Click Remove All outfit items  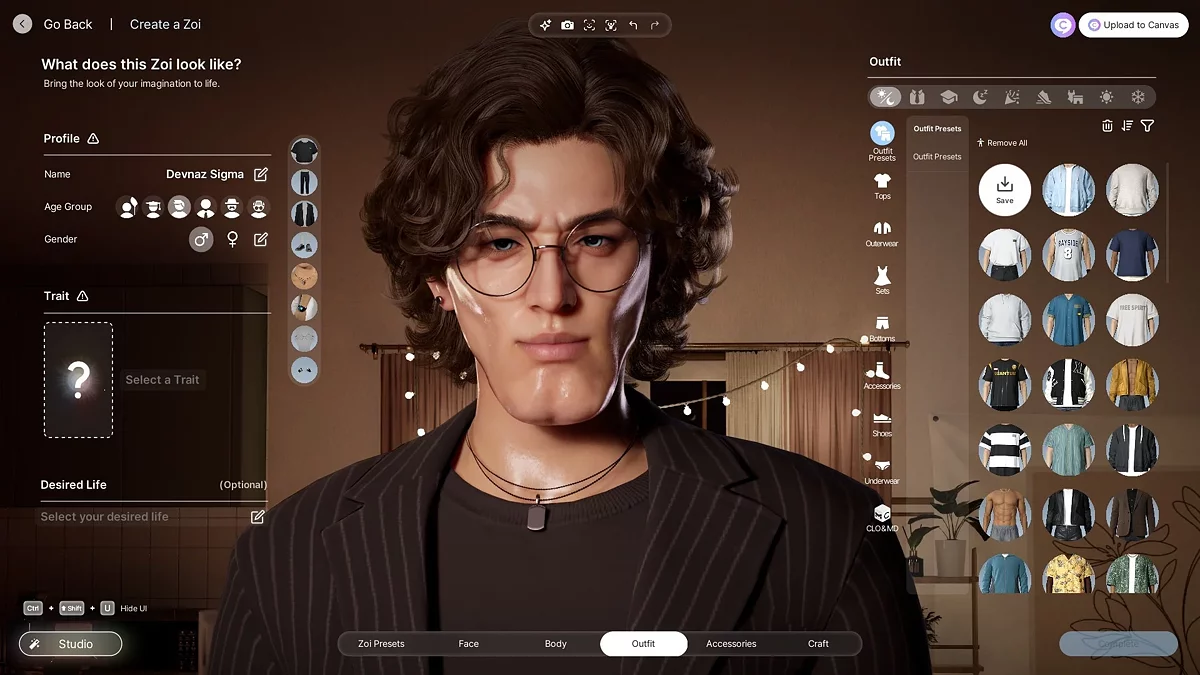tap(1002, 143)
